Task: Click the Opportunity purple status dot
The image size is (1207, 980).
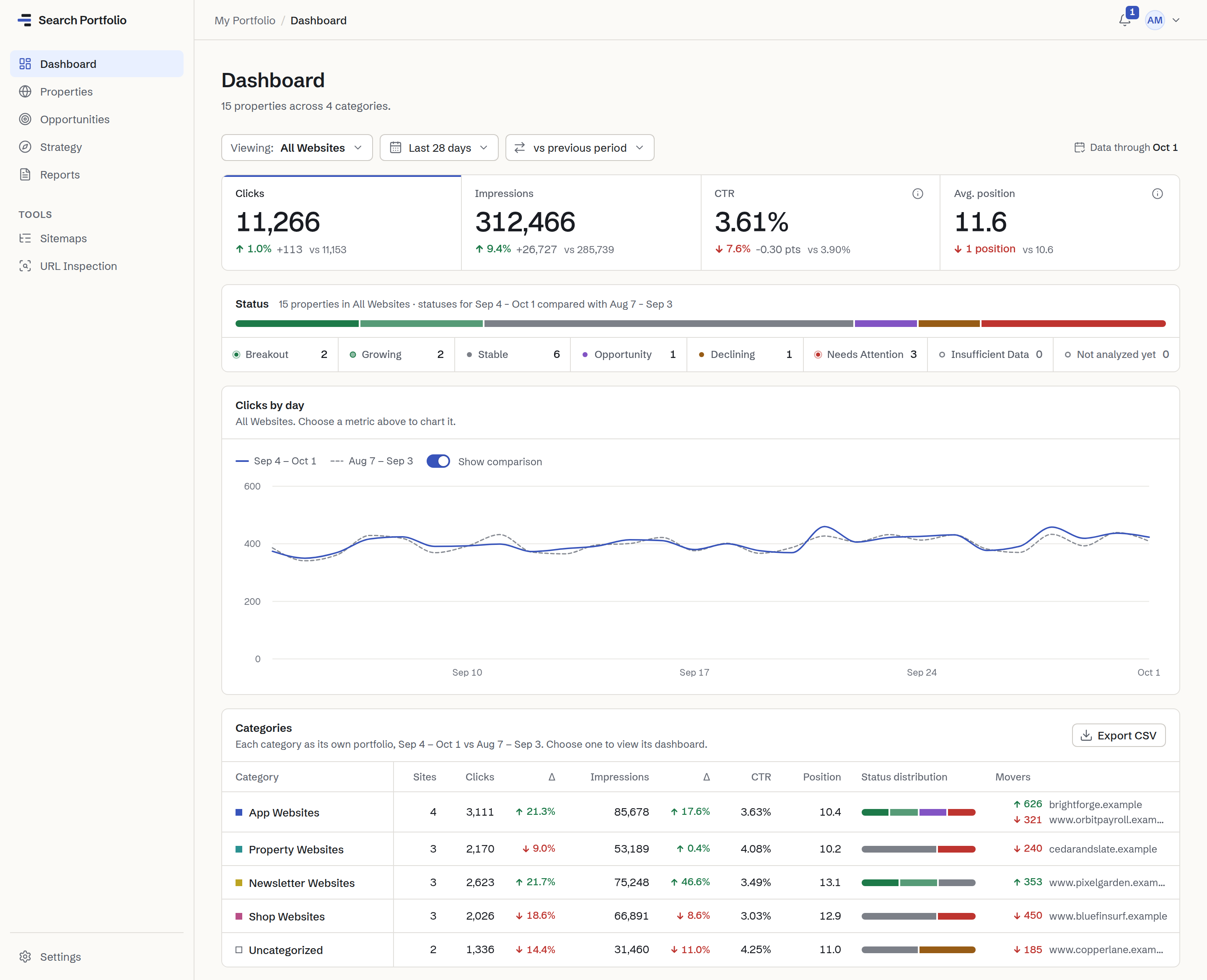Action: [x=585, y=355]
